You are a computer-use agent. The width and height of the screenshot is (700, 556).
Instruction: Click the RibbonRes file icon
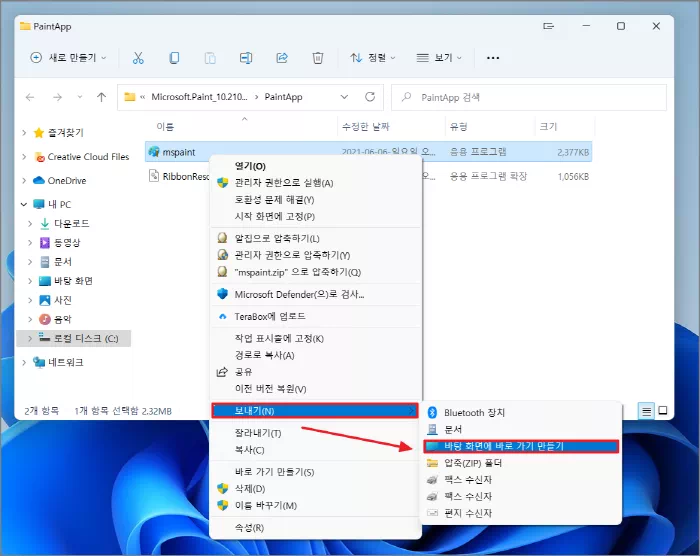pyautogui.click(x=154, y=176)
